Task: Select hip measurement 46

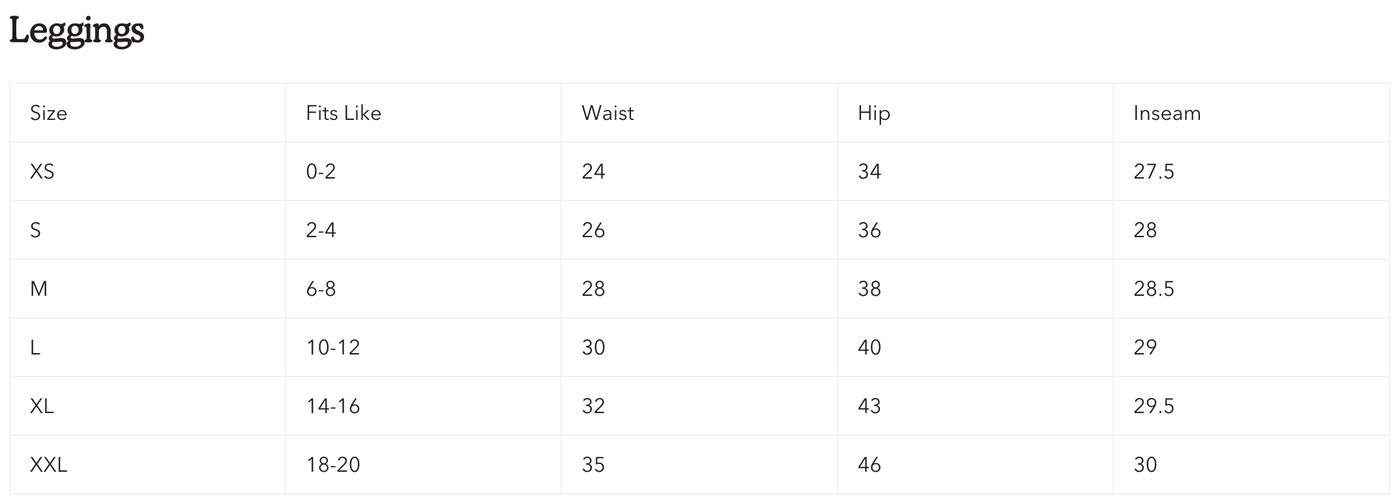Action: [869, 465]
